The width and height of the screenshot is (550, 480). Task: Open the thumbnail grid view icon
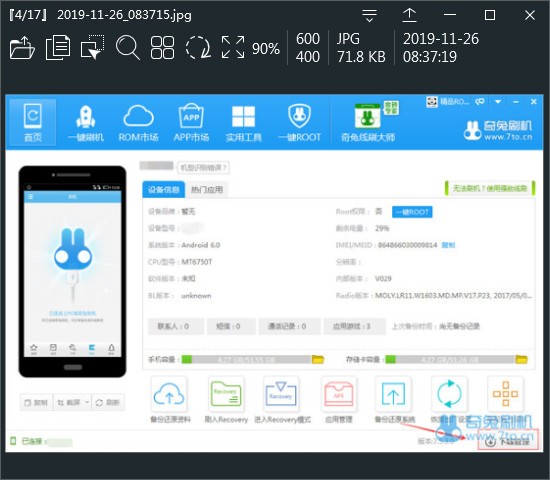point(162,47)
